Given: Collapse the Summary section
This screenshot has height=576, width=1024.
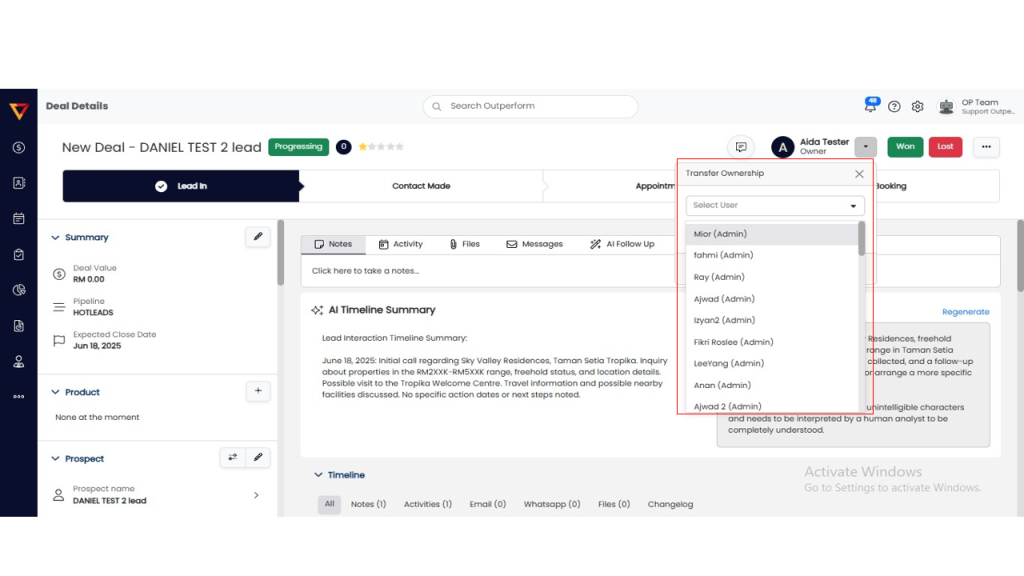Looking at the screenshot, I should [55, 238].
